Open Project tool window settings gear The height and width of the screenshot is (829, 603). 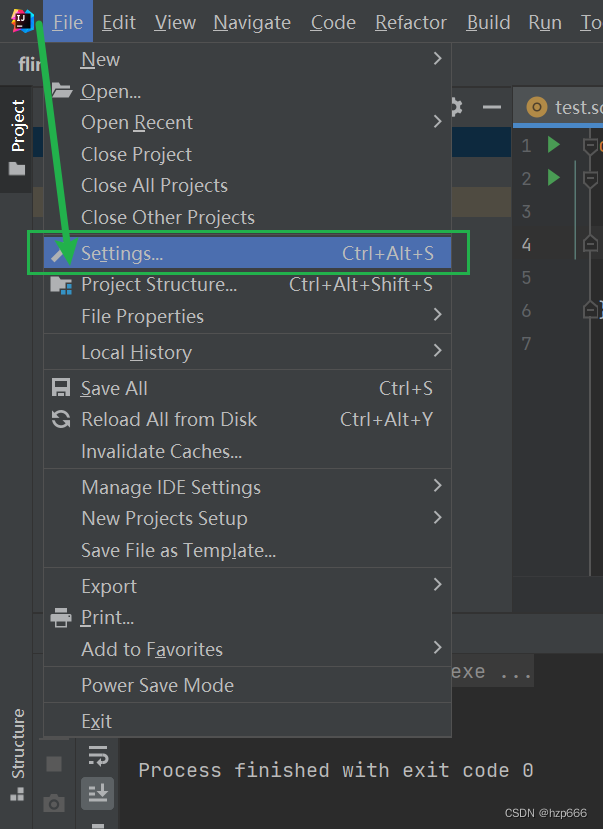(x=456, y=107)
